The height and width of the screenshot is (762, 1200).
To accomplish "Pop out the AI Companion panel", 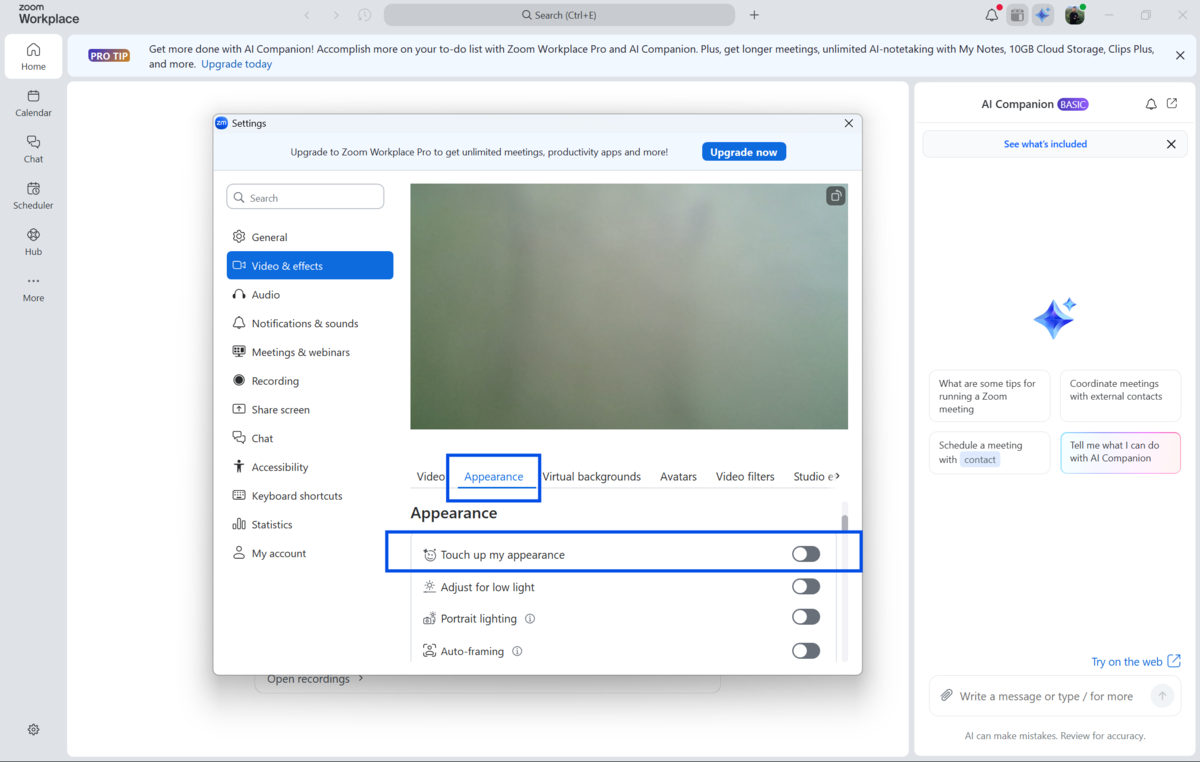I will (1172, 104).
